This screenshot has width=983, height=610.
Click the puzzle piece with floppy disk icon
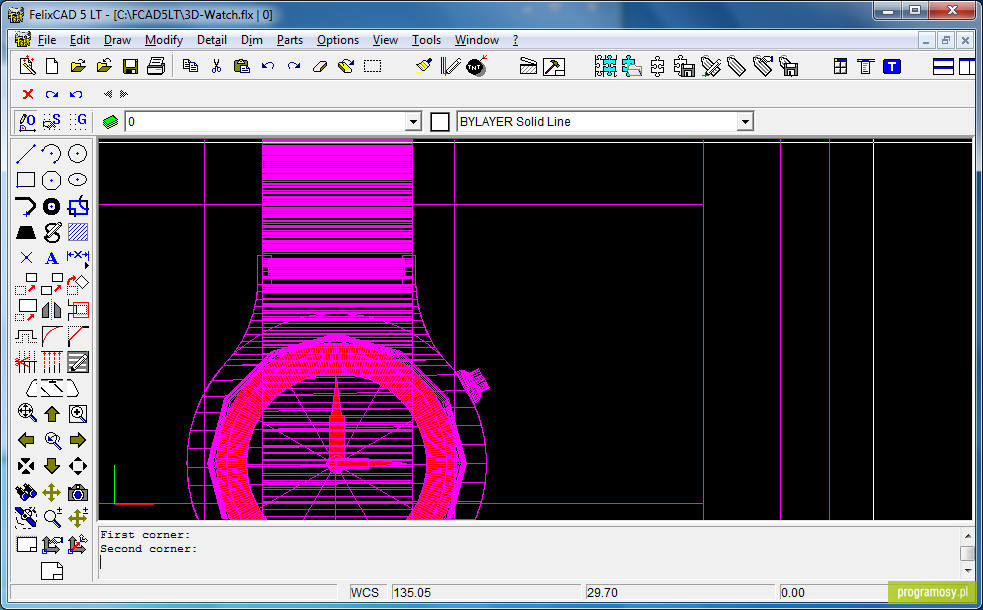coord(684,66)
